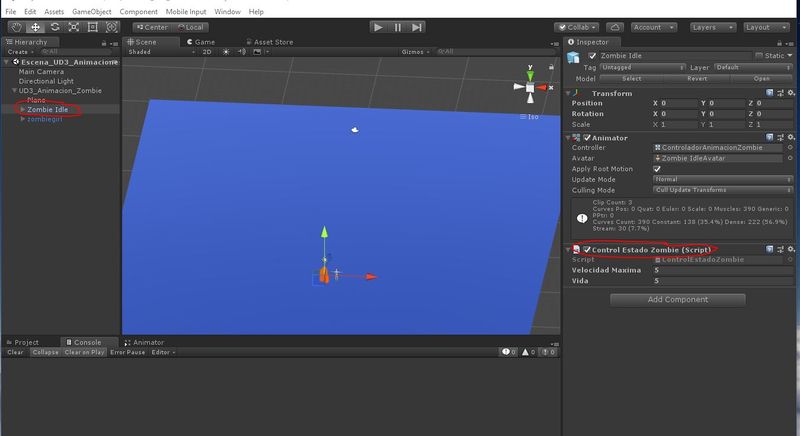Open Culling Mode dropdown

[x=722, y=190]
